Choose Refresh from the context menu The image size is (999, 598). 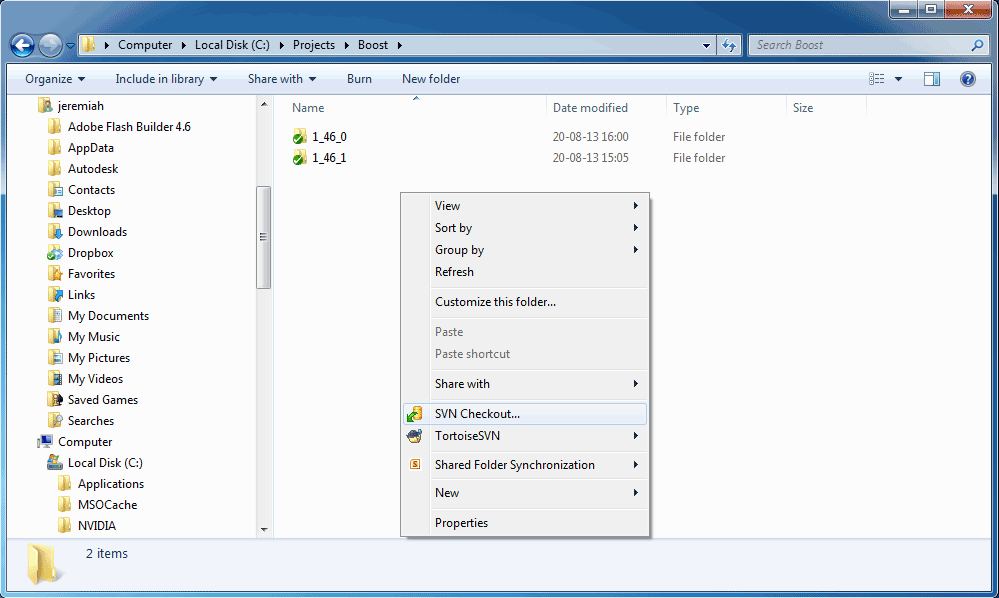pos(526,272)
